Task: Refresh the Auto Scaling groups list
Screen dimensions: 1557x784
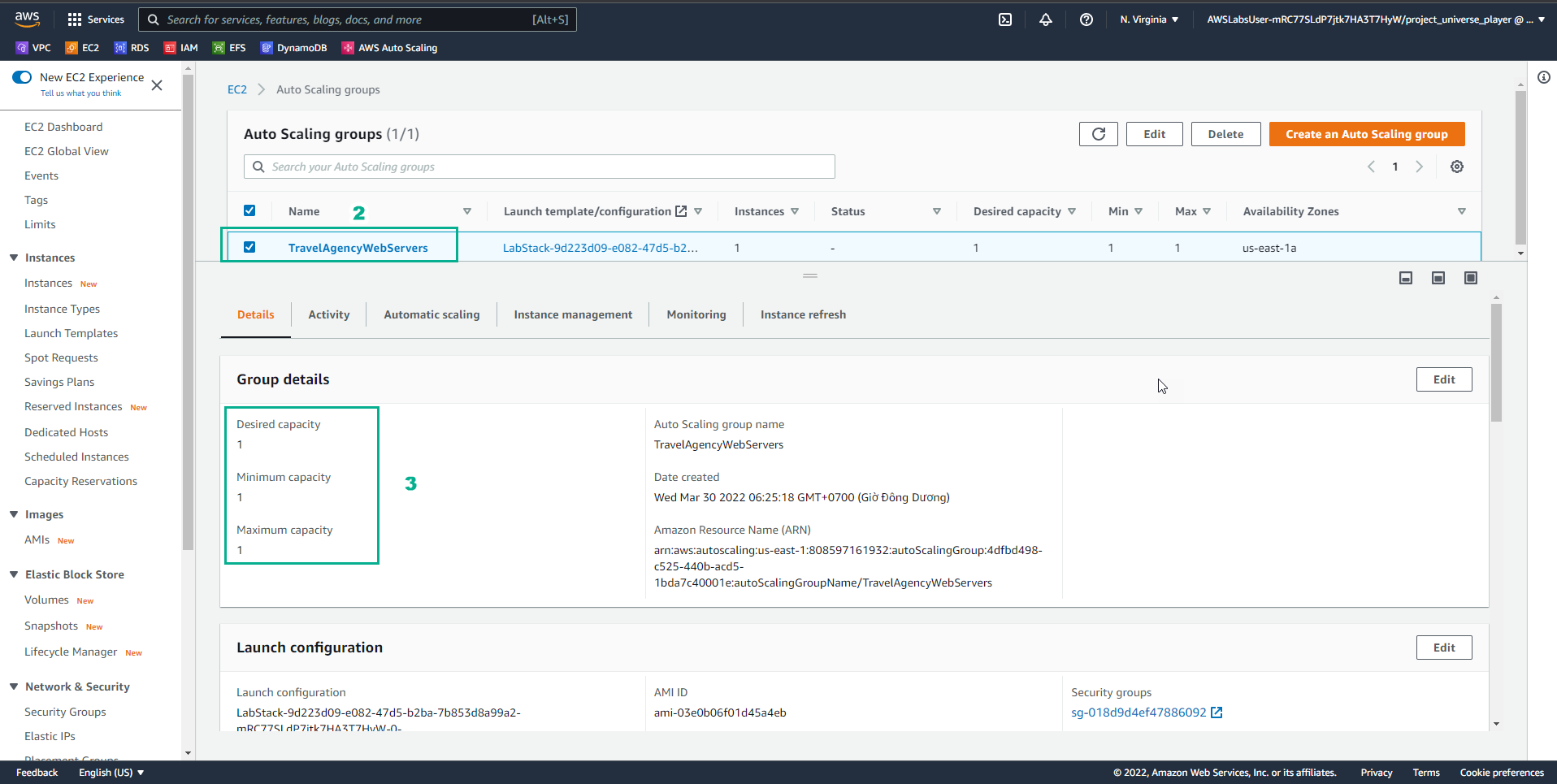Action: point(1099,134)
